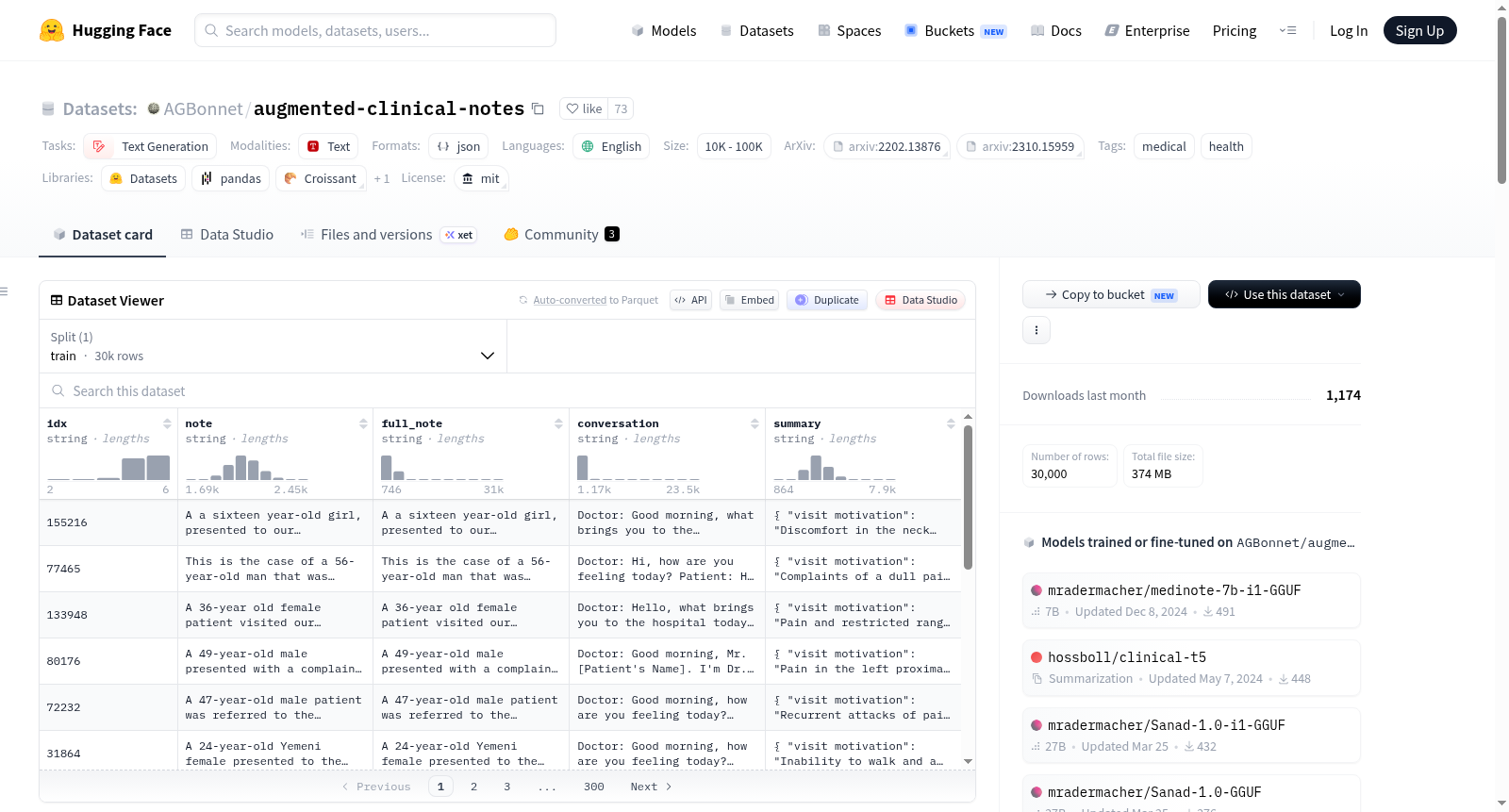Expand the +1 more libraries tag

point(381,178)
